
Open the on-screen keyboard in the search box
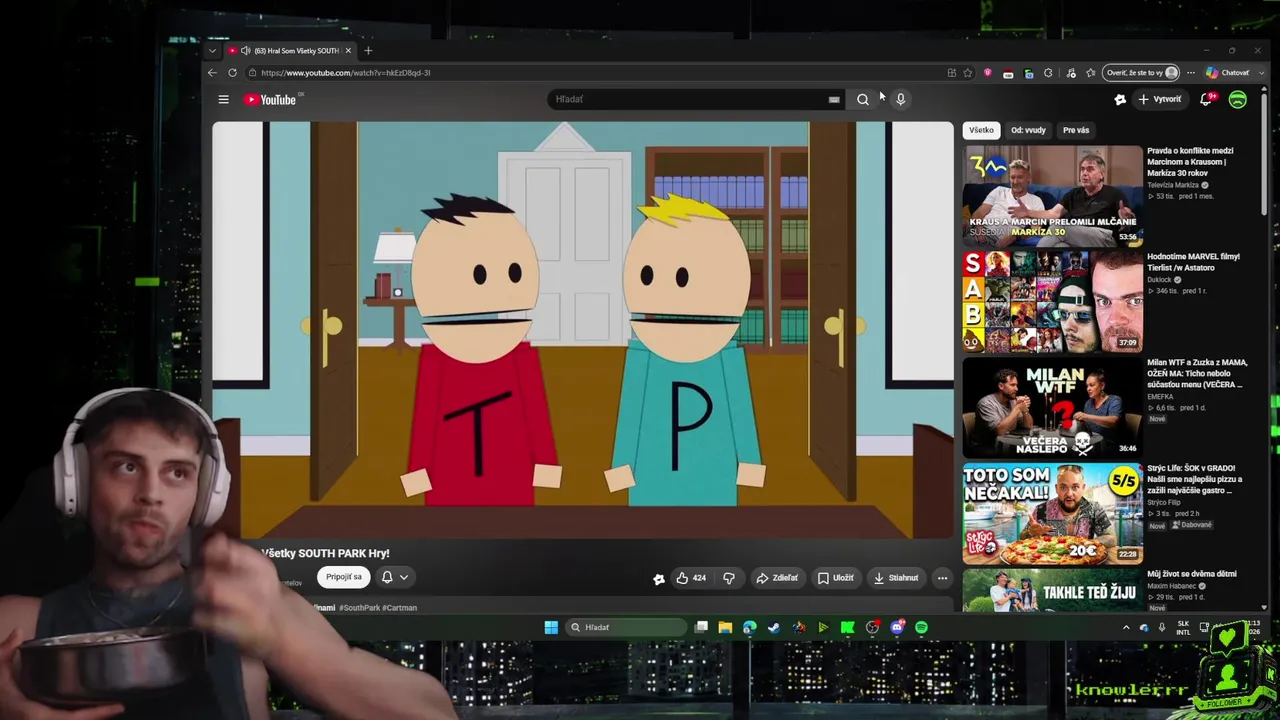tap(834, 99)
